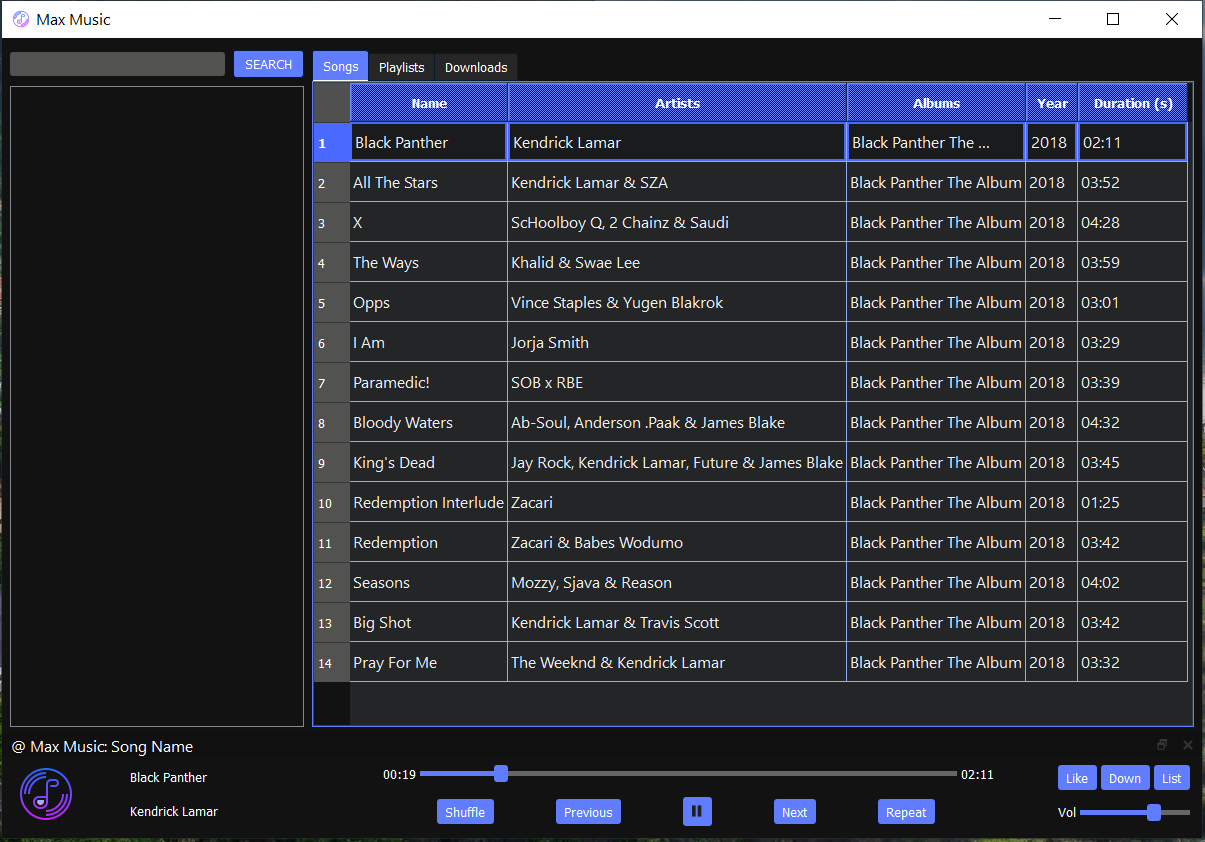This screenshot has width=1205, height=842.
Task: Click the pause button icon
Action: pyautogui.click(x=697, y=811)
